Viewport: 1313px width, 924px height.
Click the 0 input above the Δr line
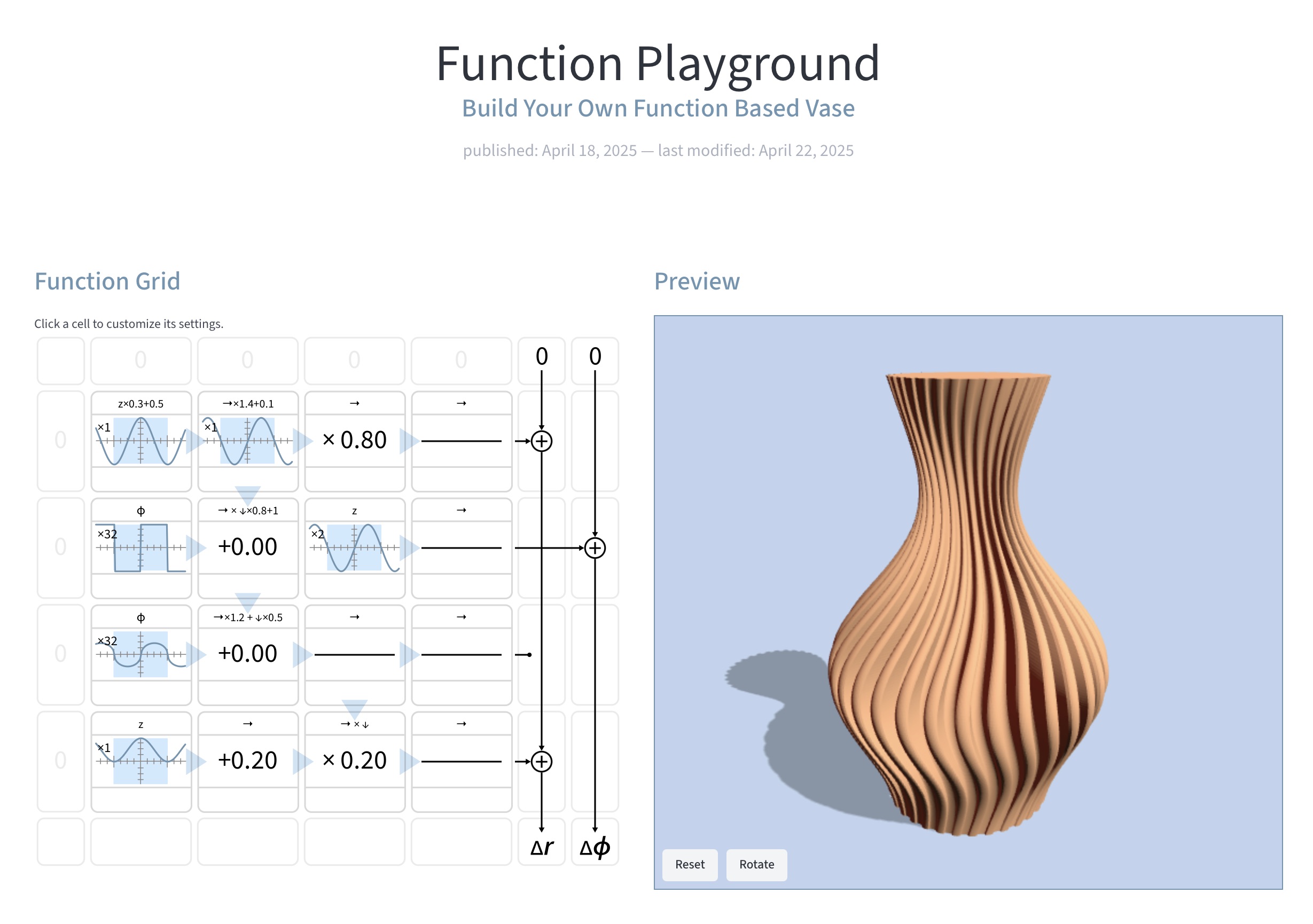[x=542, y=361]
